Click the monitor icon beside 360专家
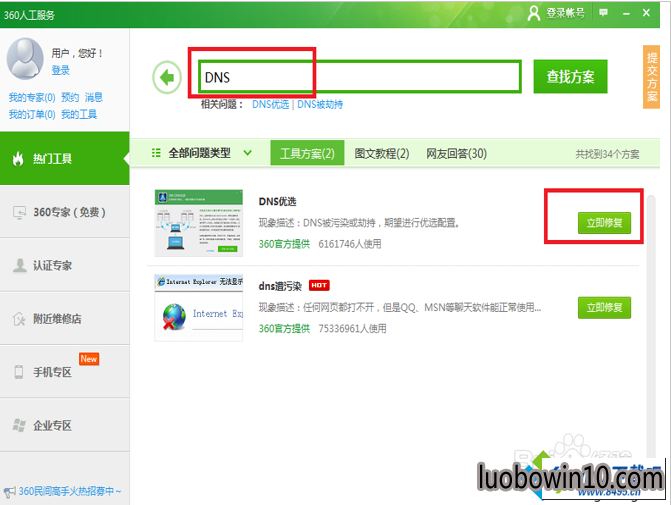This screenshot has width=671, height=505. point(19,212)
